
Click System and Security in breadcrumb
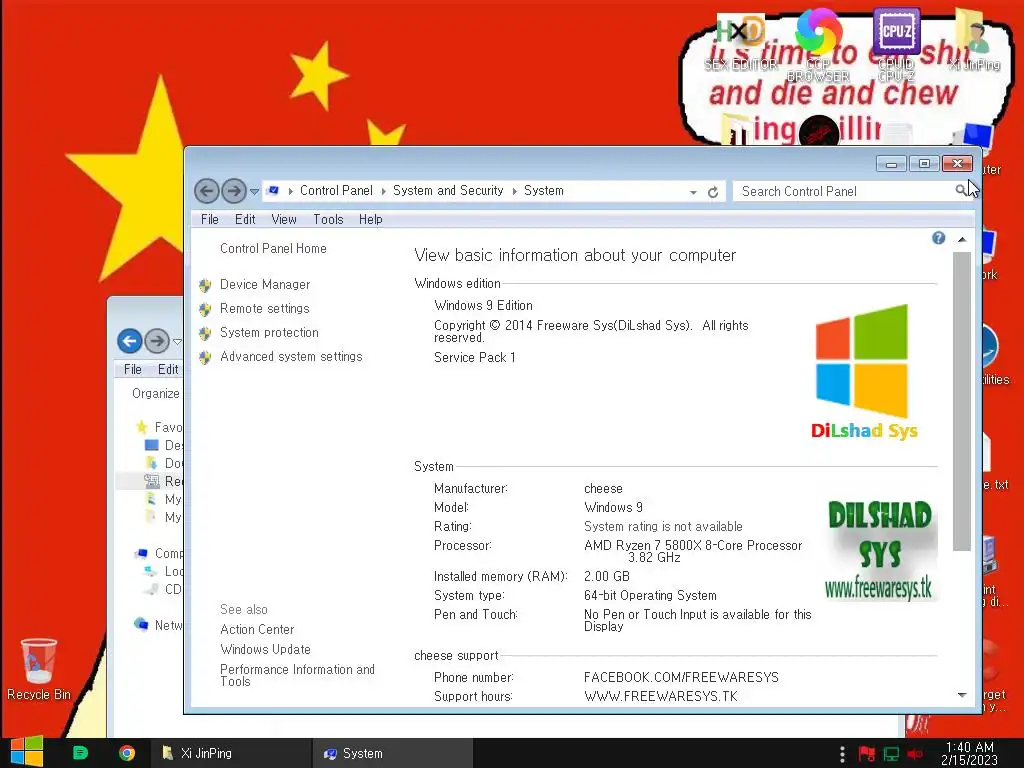(x=448, y=191)
